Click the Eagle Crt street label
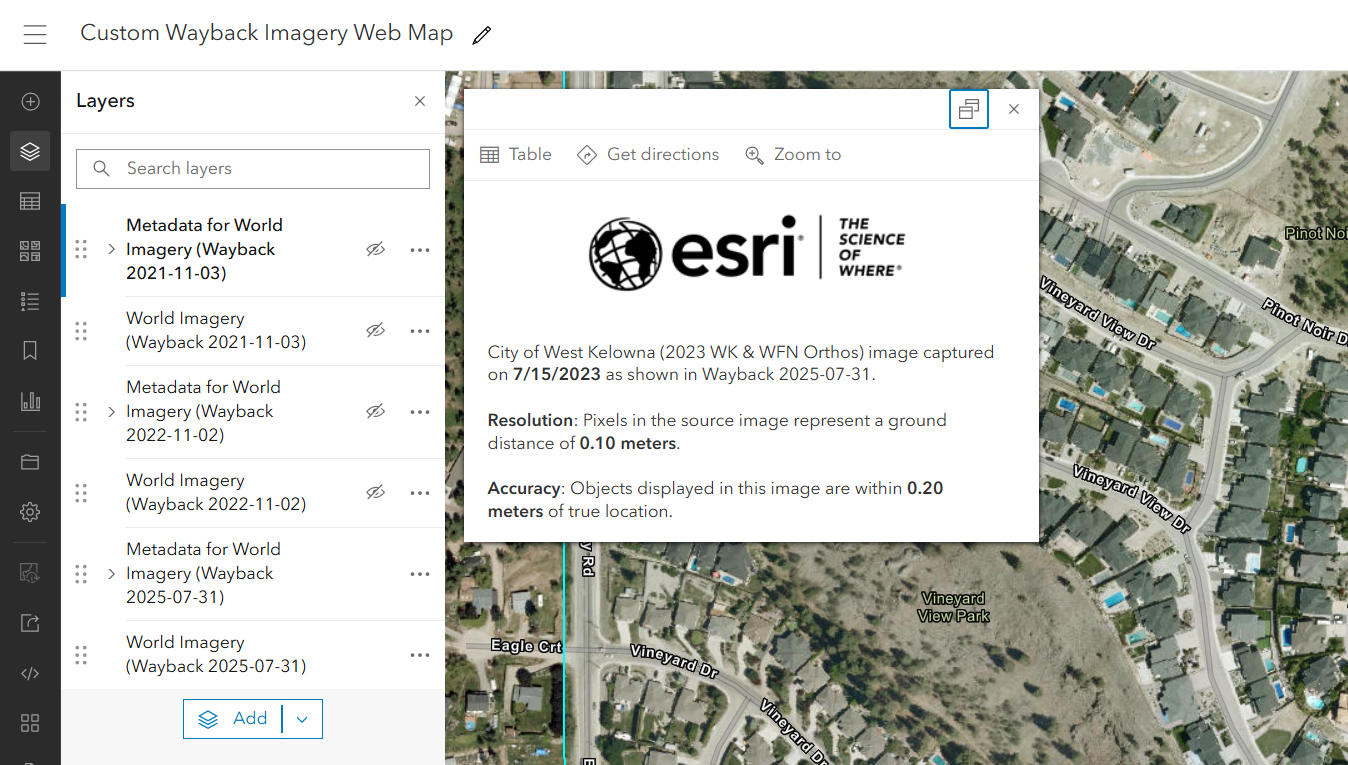The height and width of the screenshot is (765, 1348). click(x=526, y=646)
